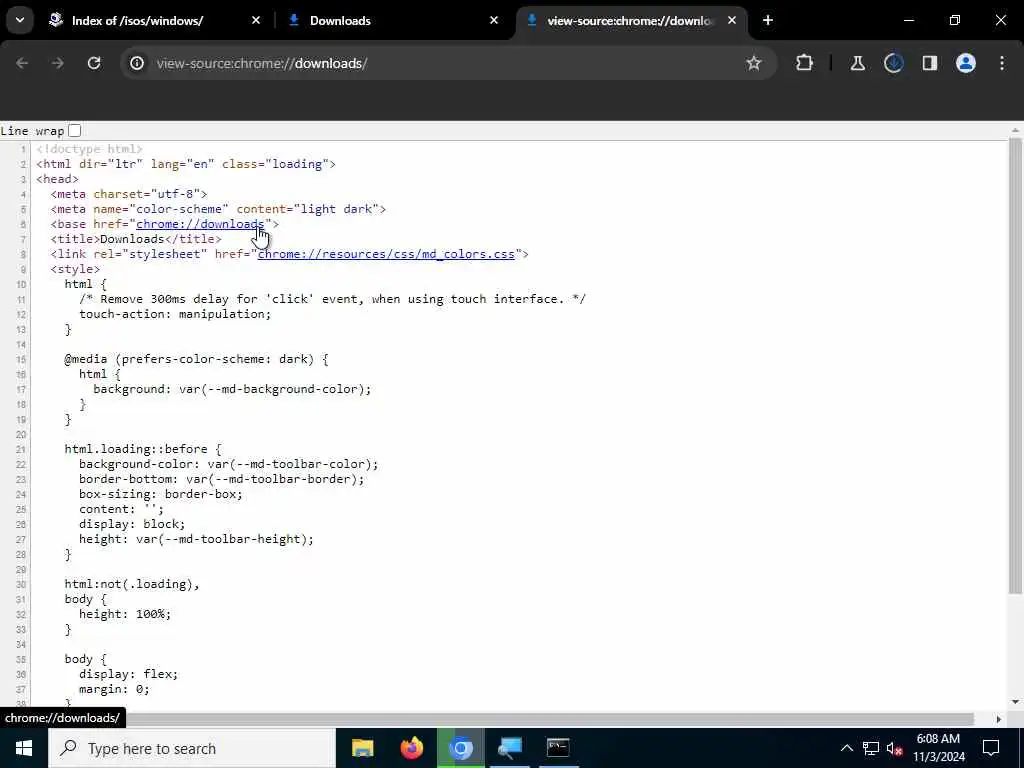Show hidden system tray icons
Screen dimensions: 1024x768
pyautogui.click(x=846, y=748)
